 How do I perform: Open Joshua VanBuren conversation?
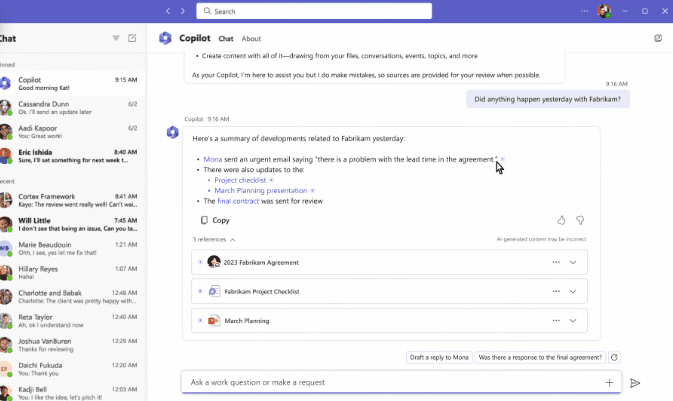(72, 345)
